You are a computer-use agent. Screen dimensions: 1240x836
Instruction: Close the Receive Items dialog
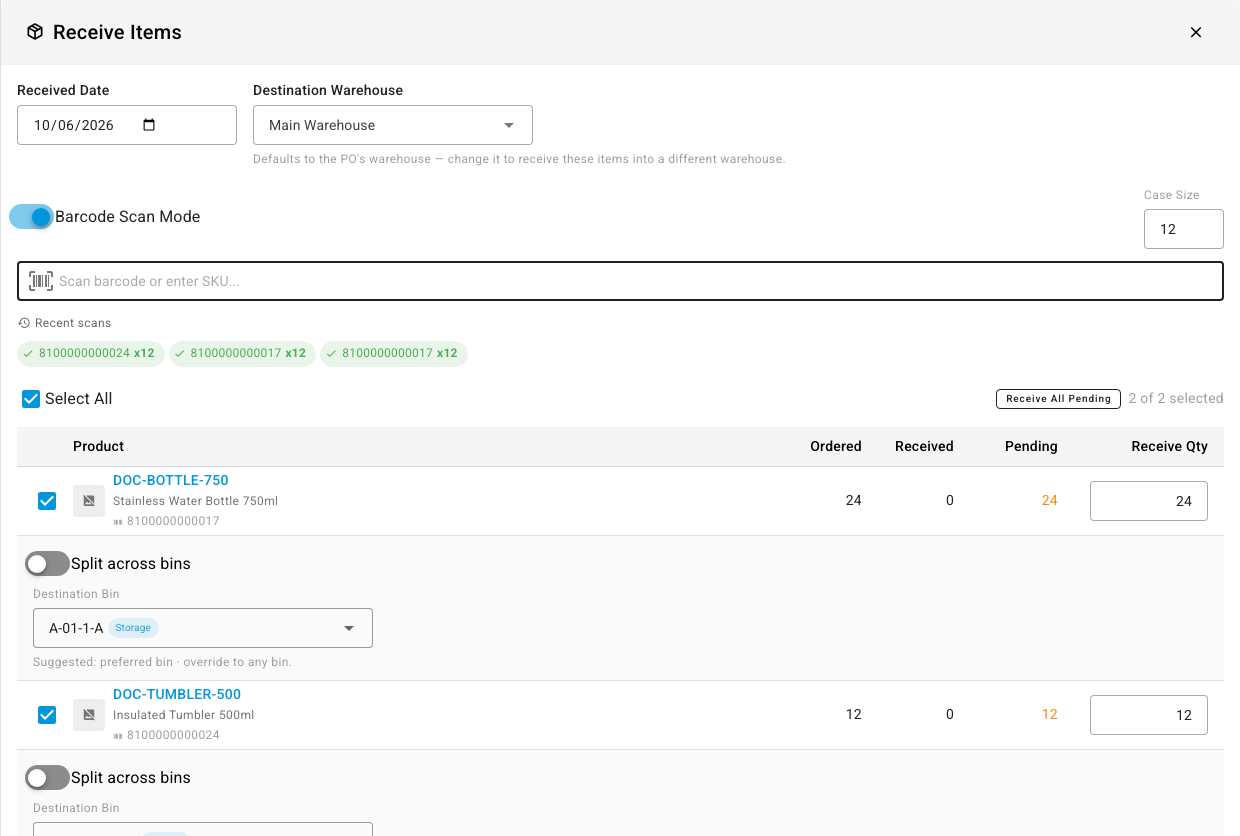point(1195,32)
